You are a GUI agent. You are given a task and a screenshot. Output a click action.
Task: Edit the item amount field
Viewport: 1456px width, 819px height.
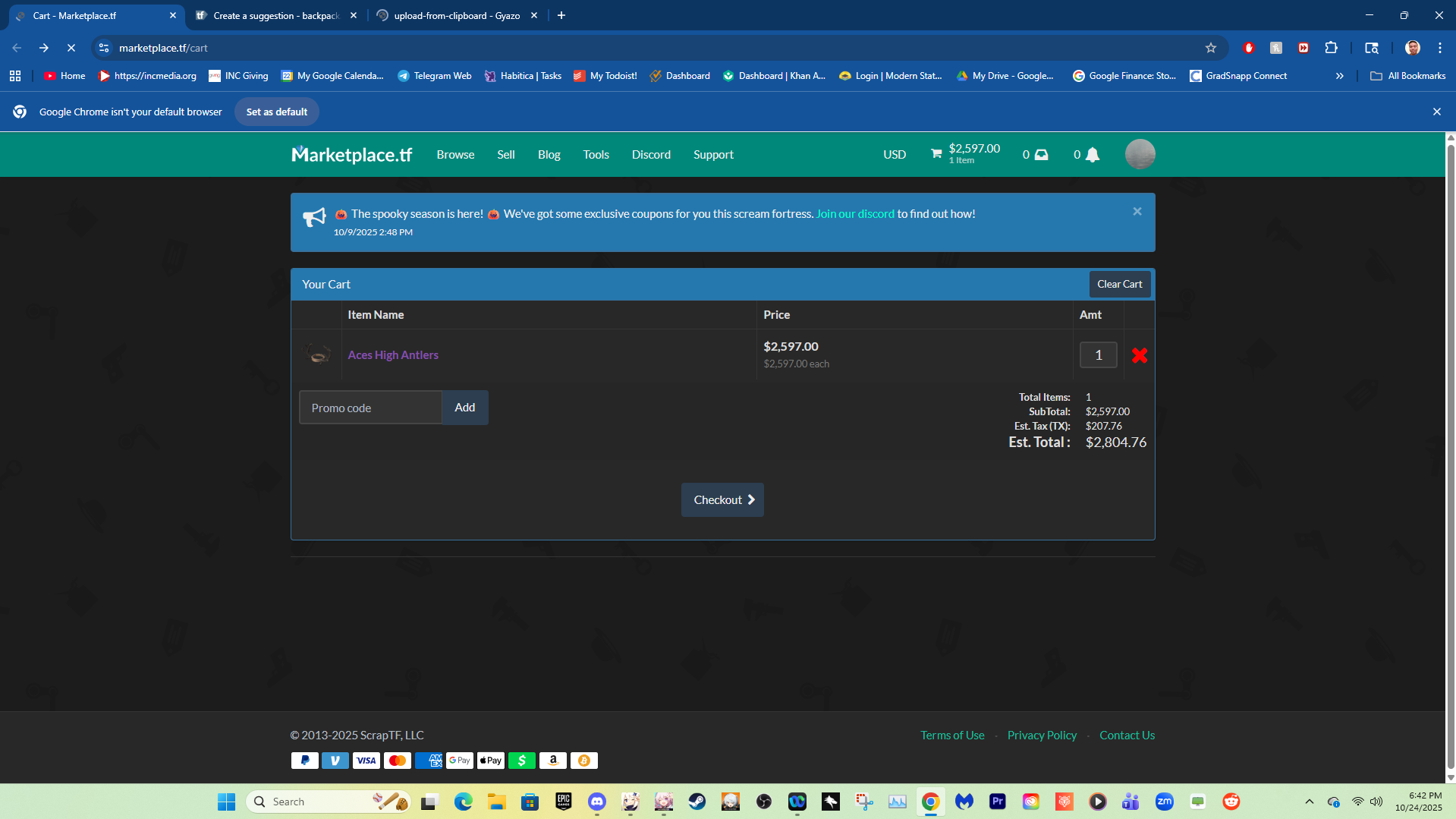pyautogui.click(x=1099, y=355)
